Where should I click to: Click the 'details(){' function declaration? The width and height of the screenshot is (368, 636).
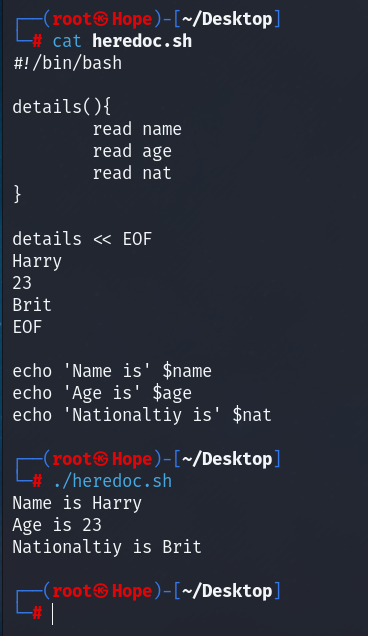(62, 107)
